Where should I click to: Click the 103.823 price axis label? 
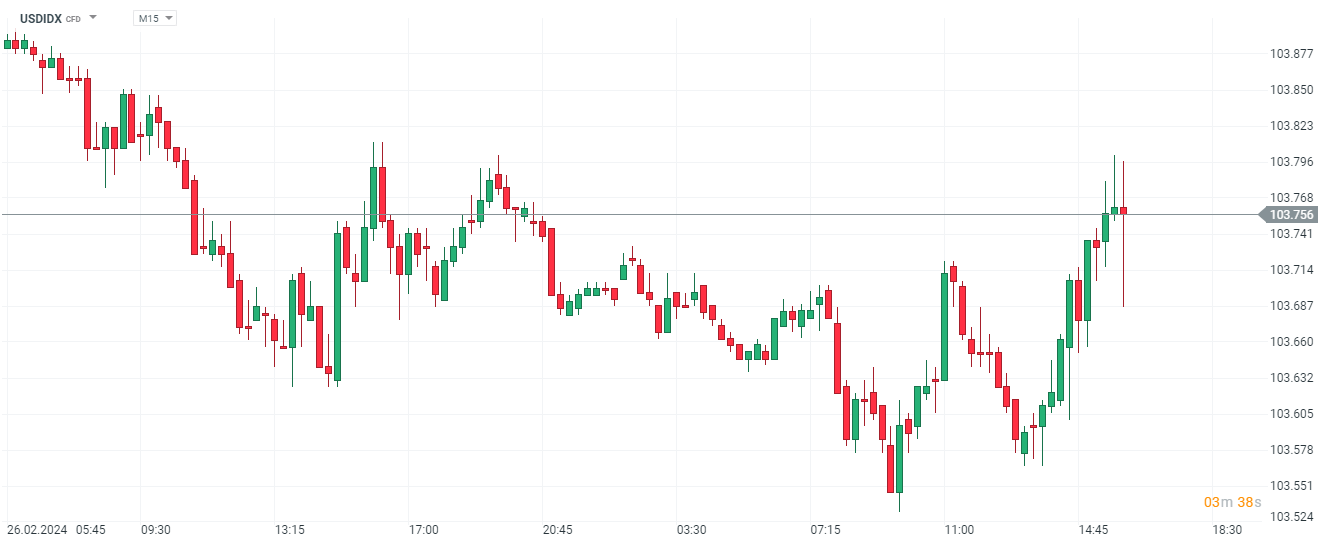click(x=1291, y=126)
